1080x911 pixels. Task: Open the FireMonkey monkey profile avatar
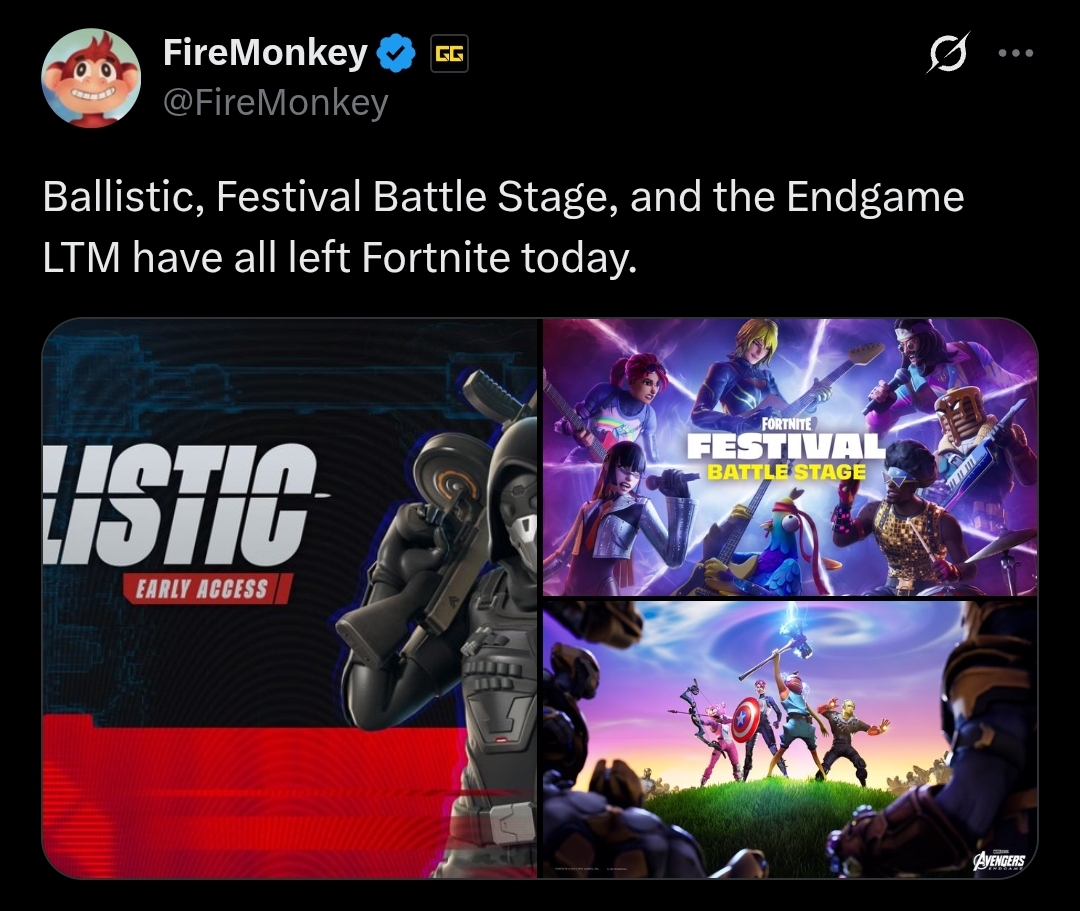91,78
